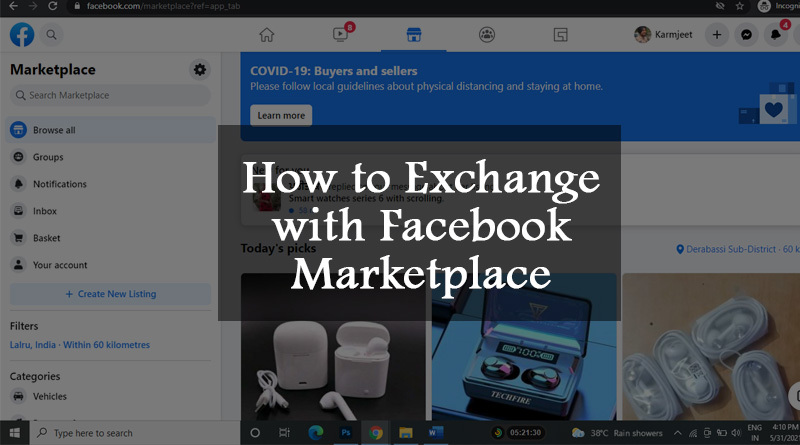
Task: Click Create New Listing button
Action: click(x=110, y=294)
